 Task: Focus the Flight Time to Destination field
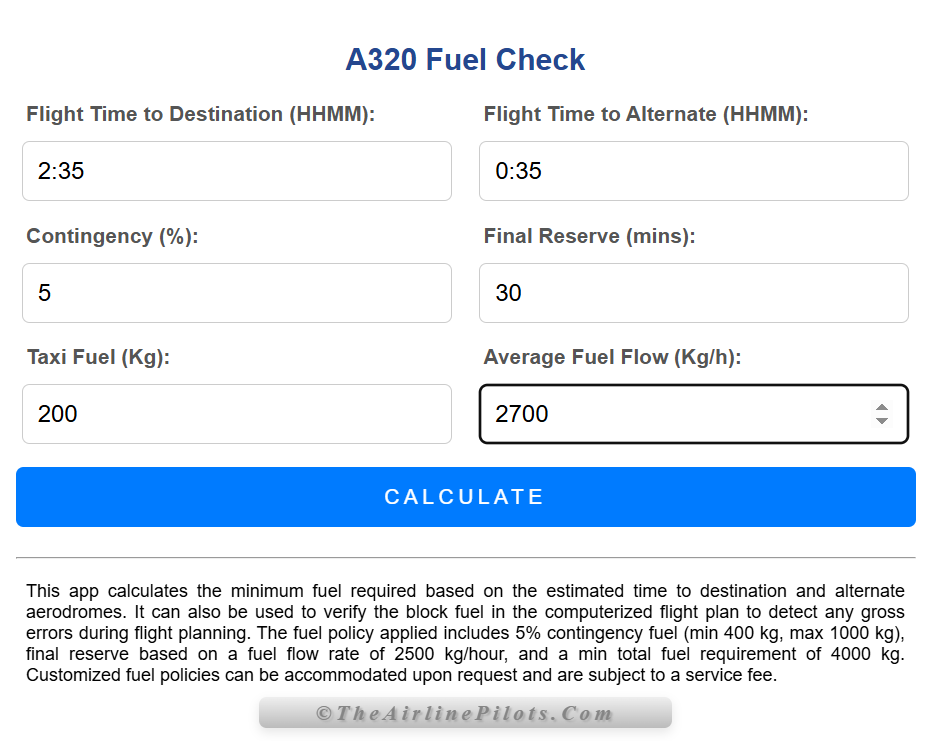pyautogui.click(x=237, y=171)
